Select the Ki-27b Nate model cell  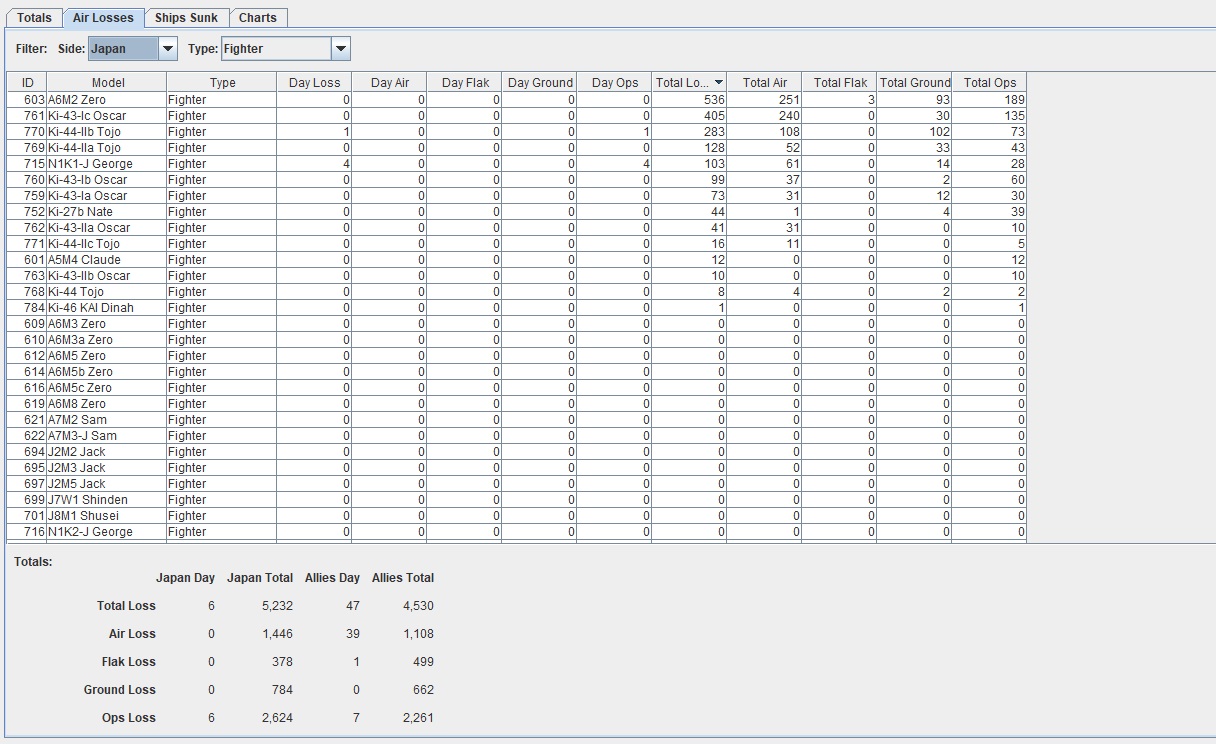(x=107, y=212)
